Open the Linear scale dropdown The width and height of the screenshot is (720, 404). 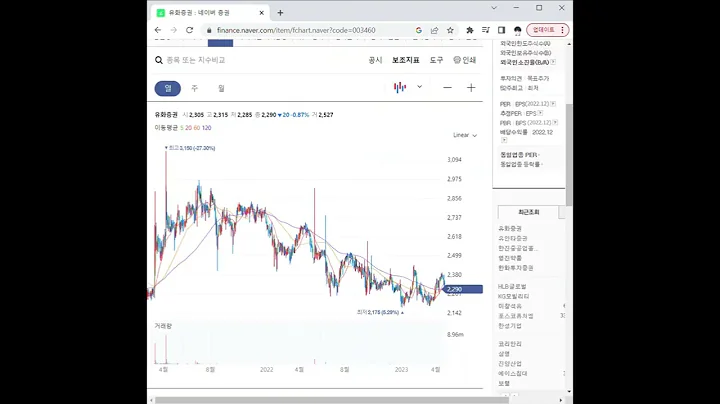tap(465, 135)
